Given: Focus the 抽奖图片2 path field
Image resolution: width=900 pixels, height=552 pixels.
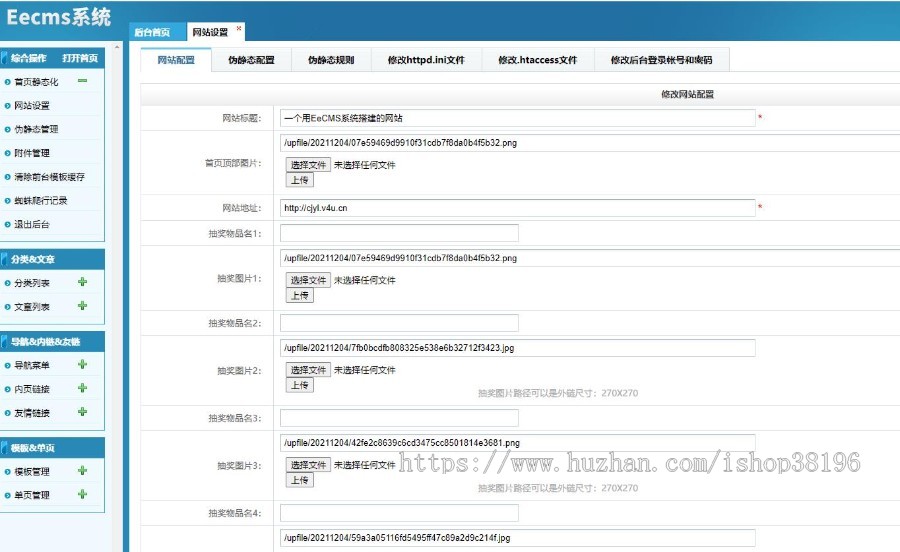Looking at the screenshot, I should [518, 348].
